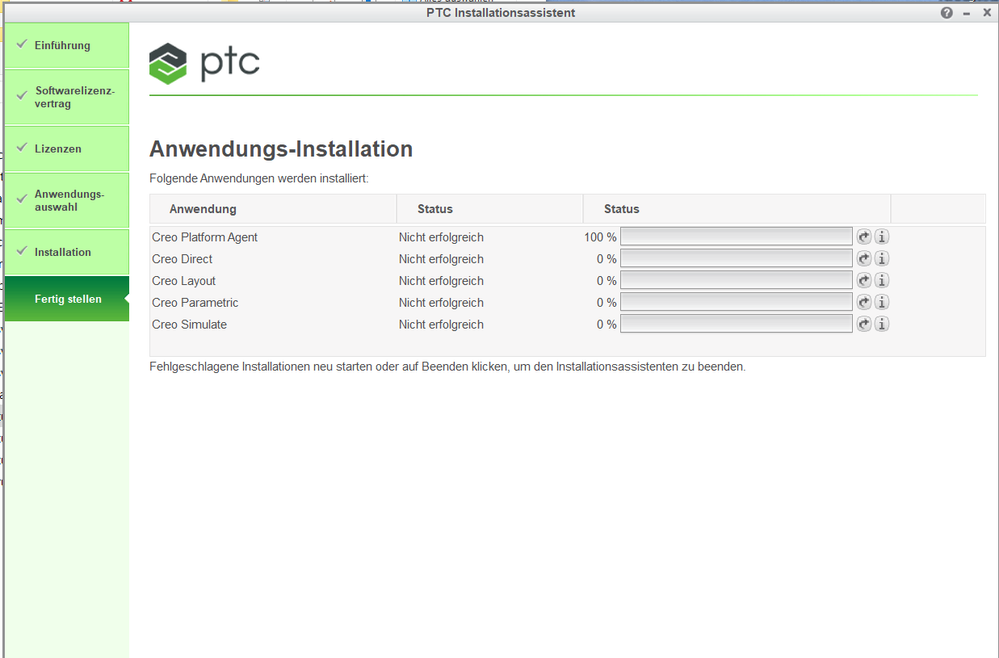Go to the Einführung step

pyautogui.click(x=67, y=45)
